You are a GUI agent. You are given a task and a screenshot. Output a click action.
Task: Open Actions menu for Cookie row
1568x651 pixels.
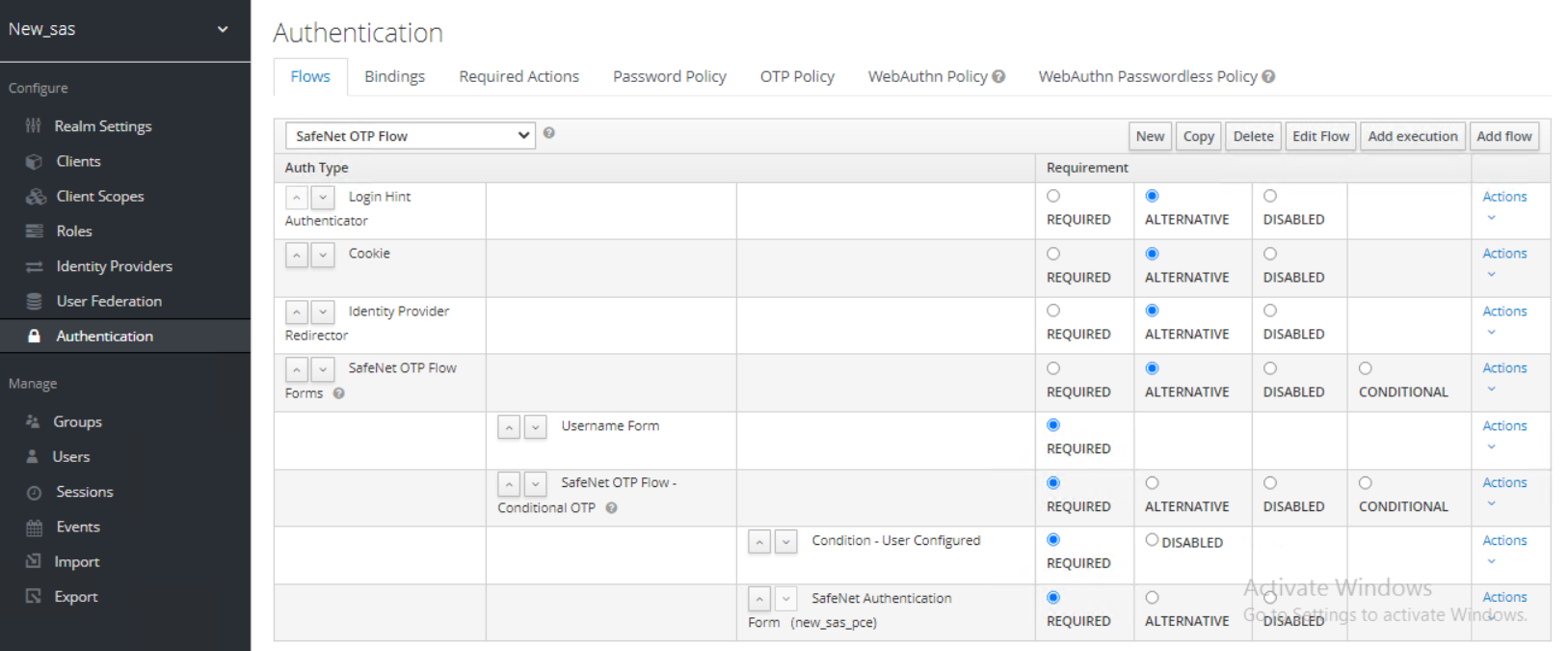coord(1504,261)
